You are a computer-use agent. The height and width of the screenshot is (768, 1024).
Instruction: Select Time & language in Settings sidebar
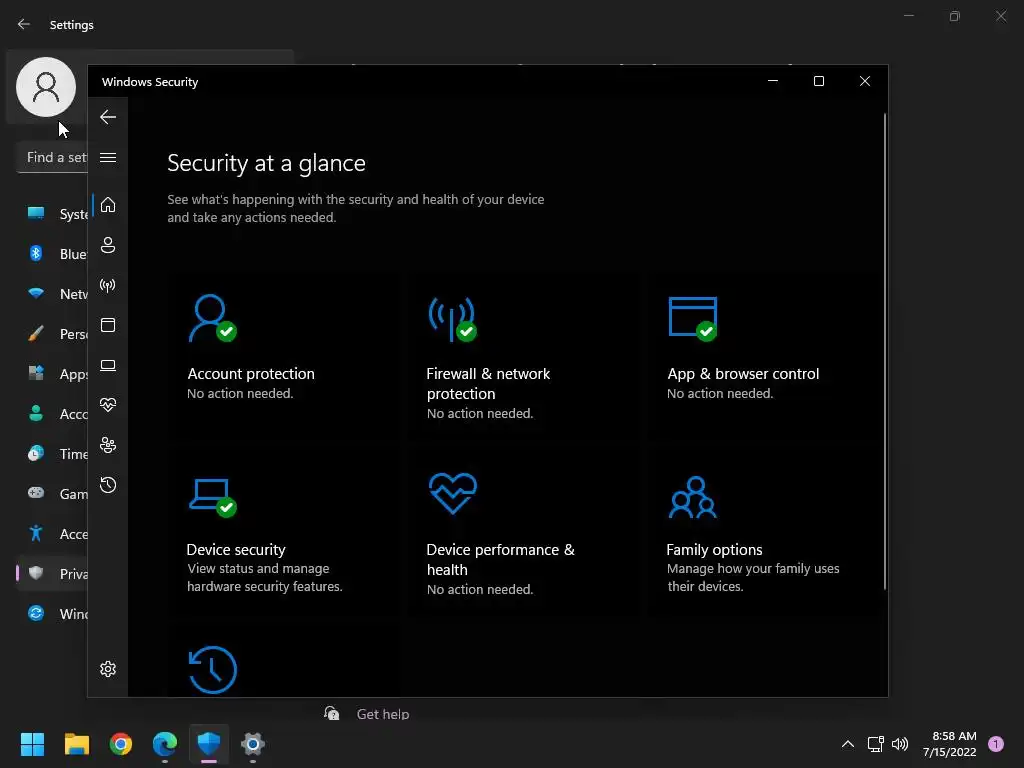[x=52, y=454]
